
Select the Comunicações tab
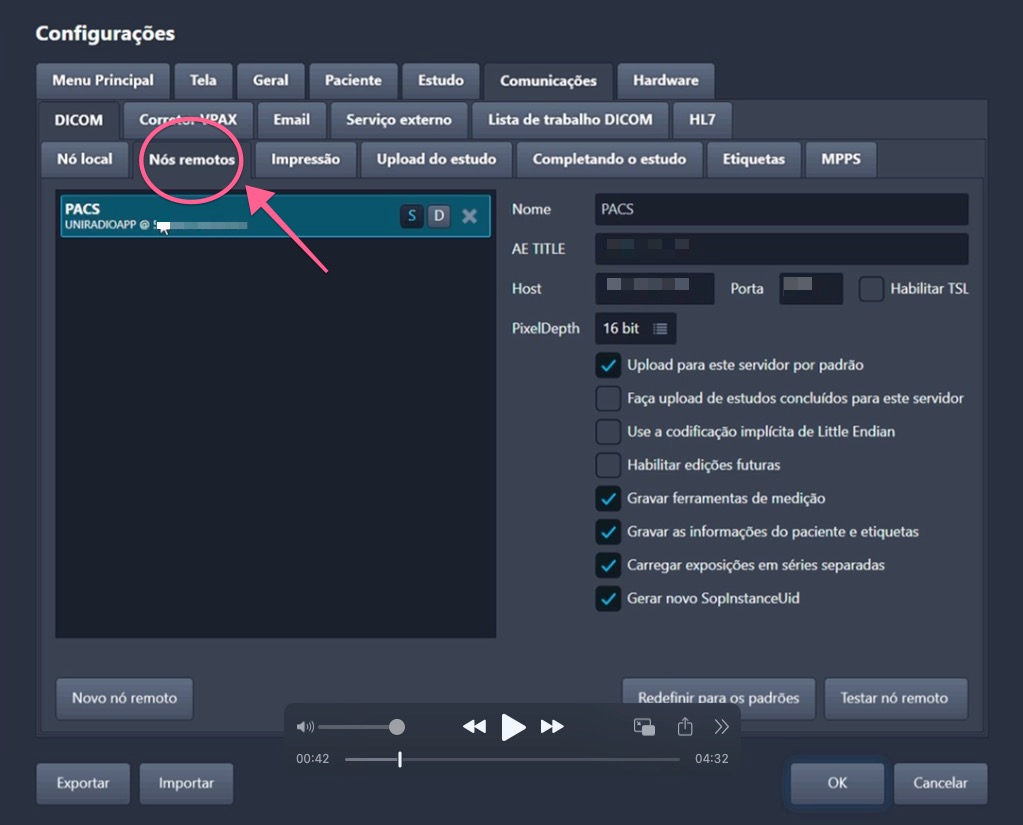point(548,81)
